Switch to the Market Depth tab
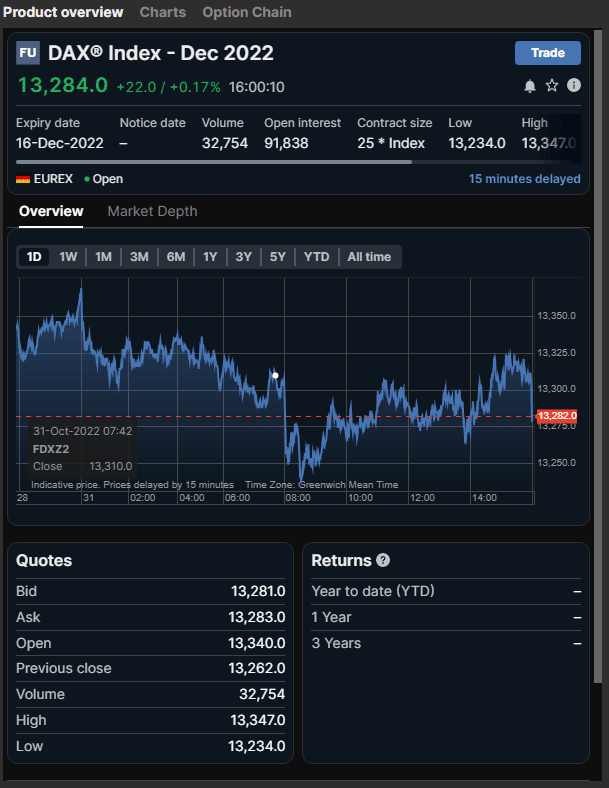 coord(152,211)
